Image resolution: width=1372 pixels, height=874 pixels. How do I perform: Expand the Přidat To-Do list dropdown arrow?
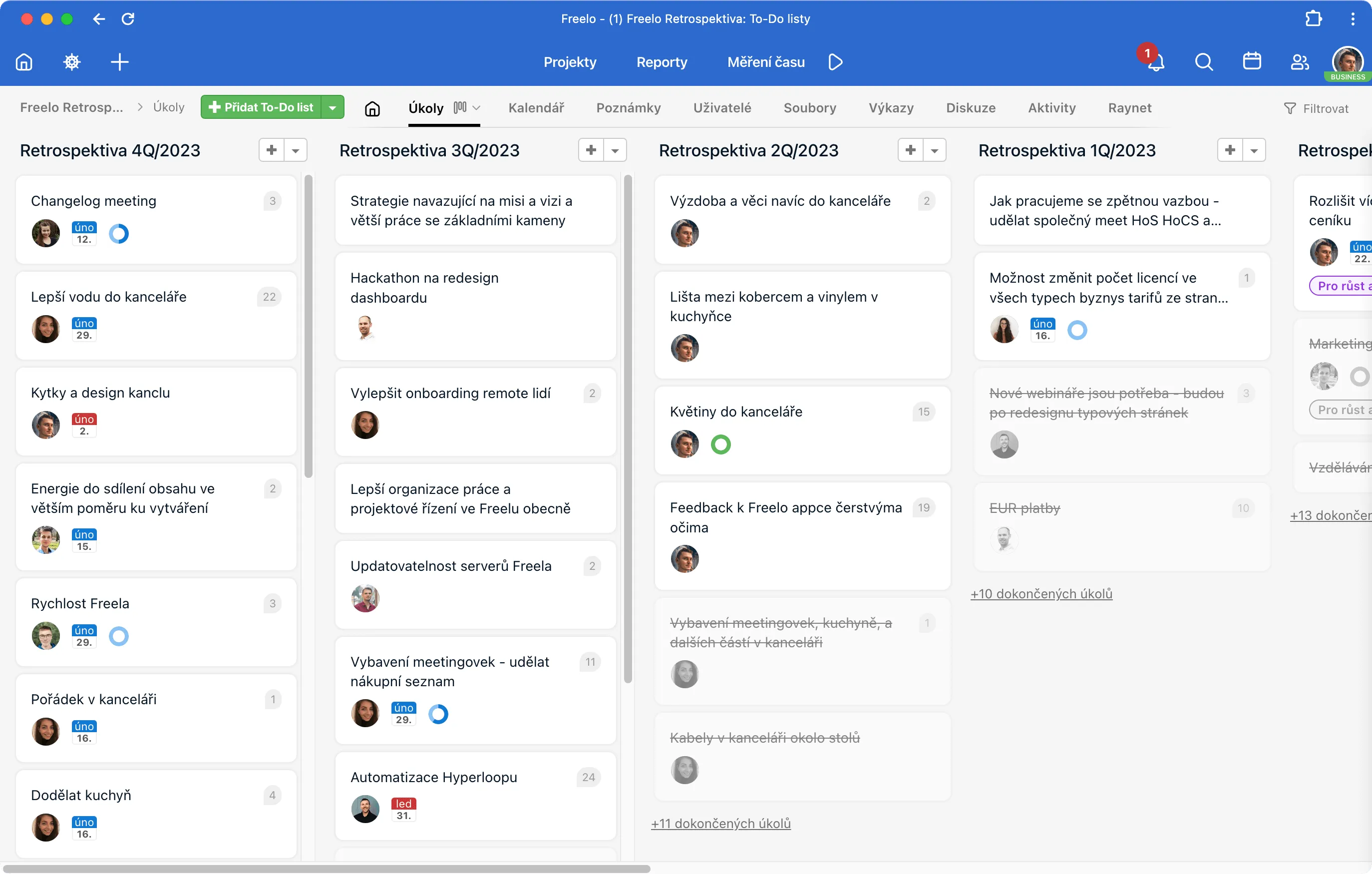333,107
